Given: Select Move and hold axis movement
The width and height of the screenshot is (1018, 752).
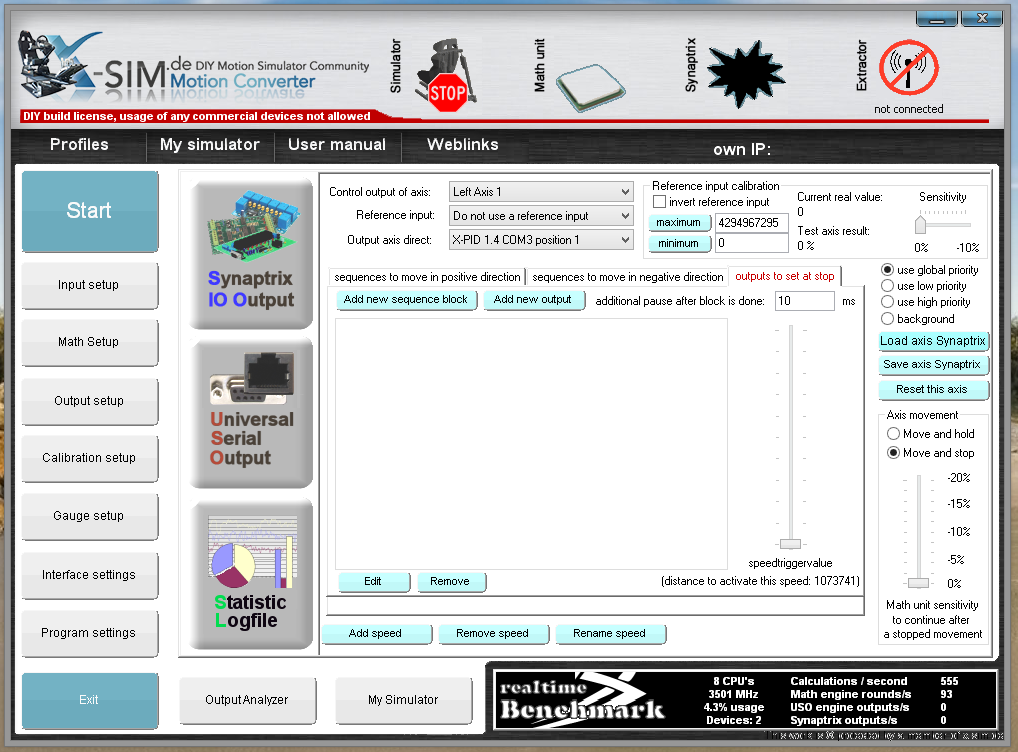Looking at the screenshot, I should pos(893,434).
